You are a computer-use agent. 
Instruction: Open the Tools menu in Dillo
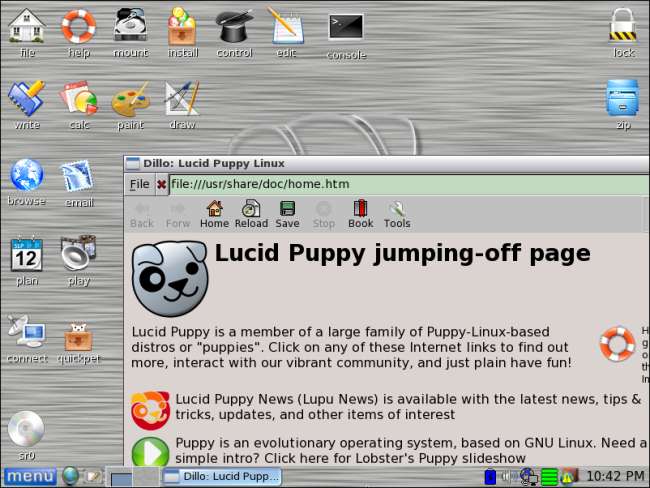397,214
